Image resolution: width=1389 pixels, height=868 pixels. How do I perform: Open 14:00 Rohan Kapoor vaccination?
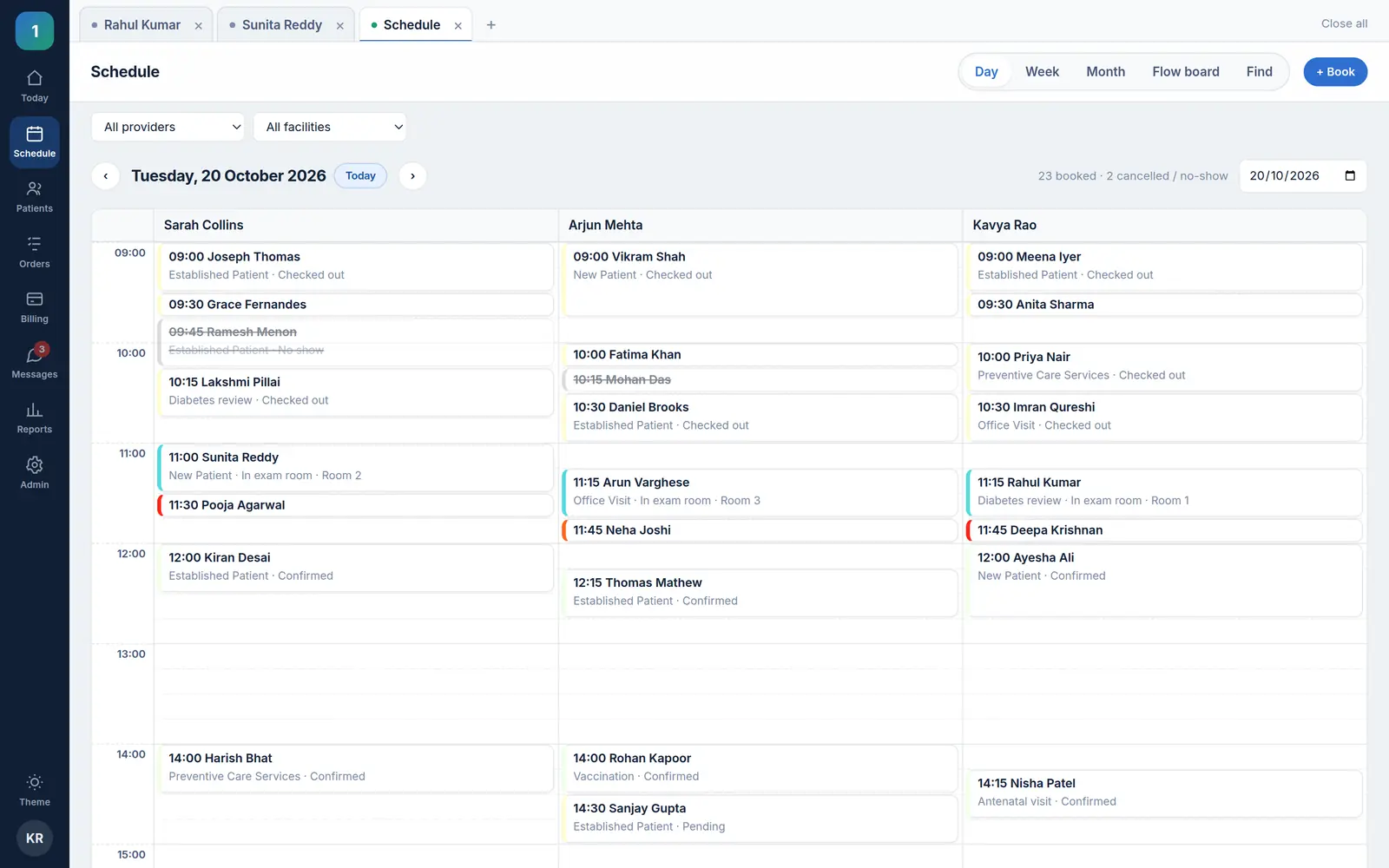(x=760, y=768)
